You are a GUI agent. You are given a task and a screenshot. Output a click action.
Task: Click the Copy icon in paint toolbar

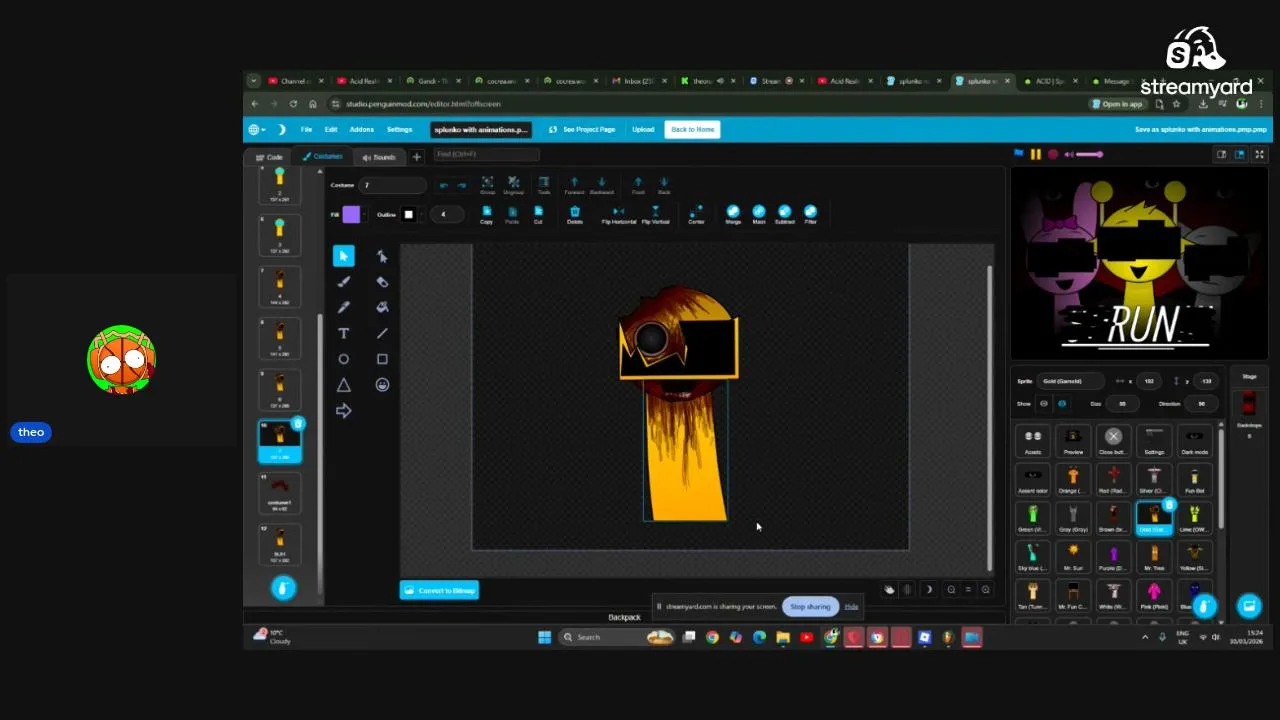[486, 214]
